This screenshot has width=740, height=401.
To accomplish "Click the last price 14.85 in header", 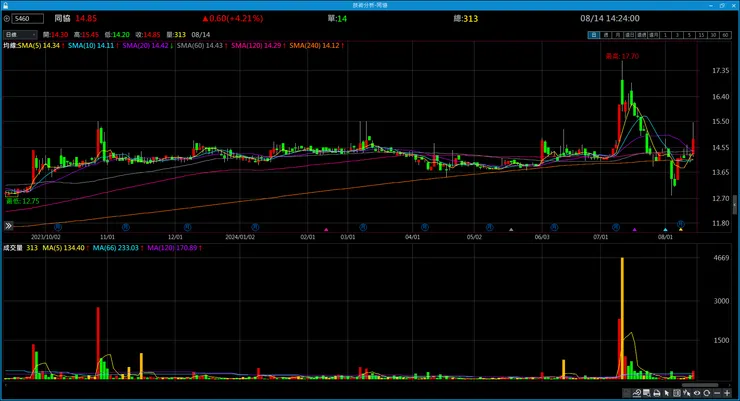I will click(86, 18).
